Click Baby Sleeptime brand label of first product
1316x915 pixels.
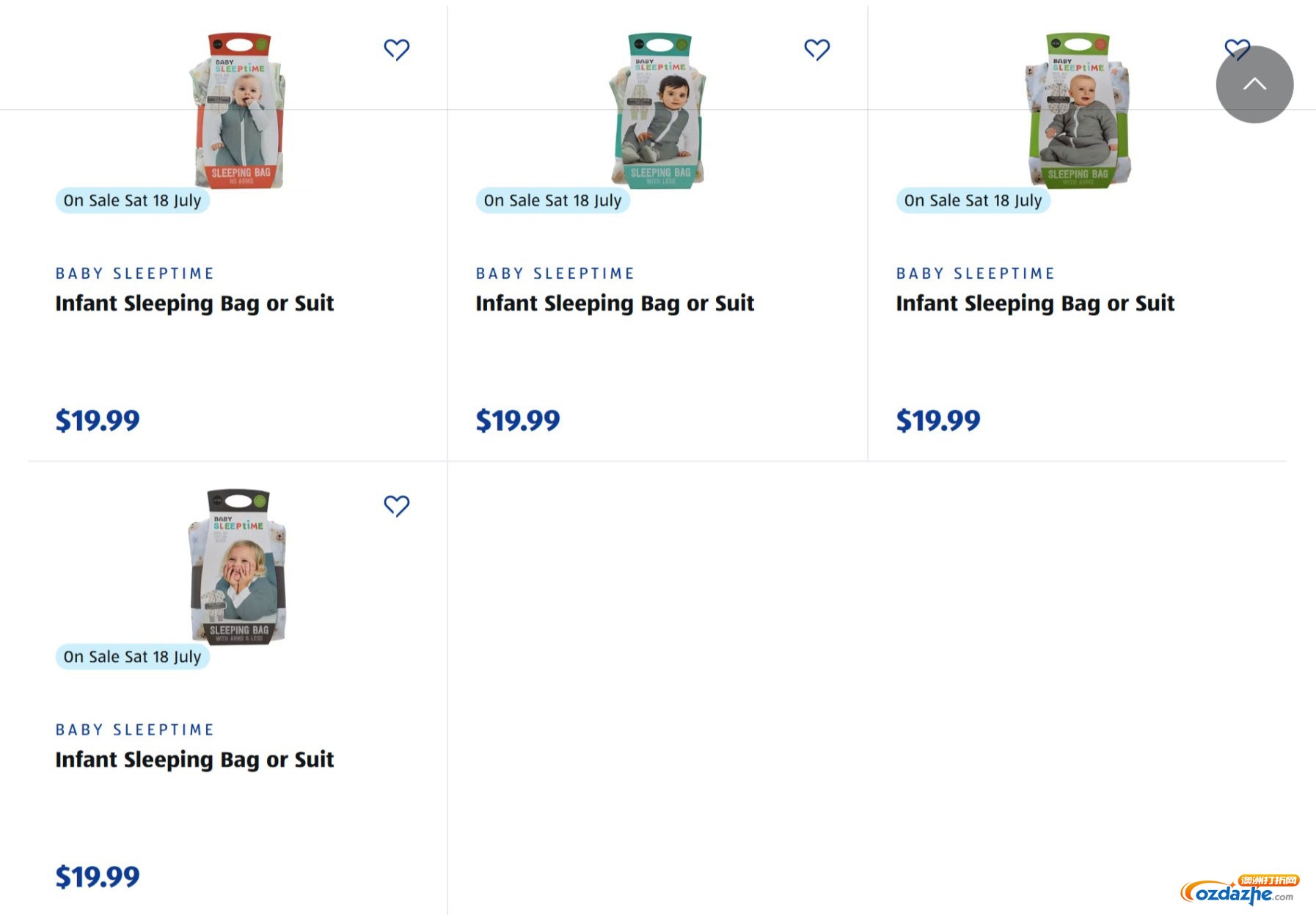tap(135, 273)
